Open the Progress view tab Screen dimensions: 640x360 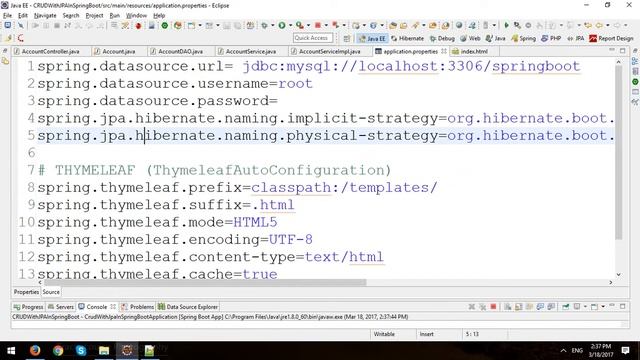point(28,307)
